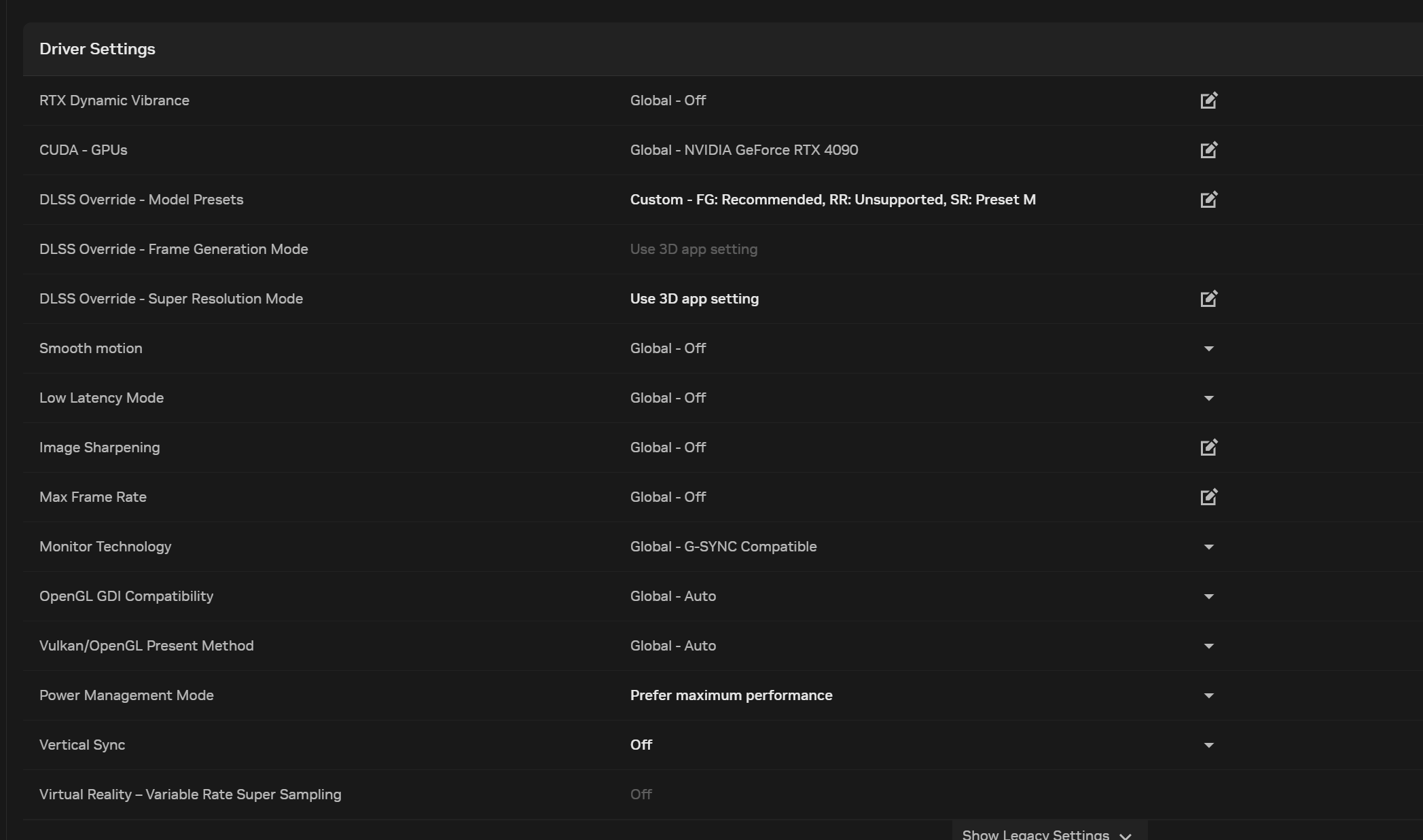1423x840 pixels.
Task: Open the DLSS Override Model Presets editor
Action: coord(1208,200)
